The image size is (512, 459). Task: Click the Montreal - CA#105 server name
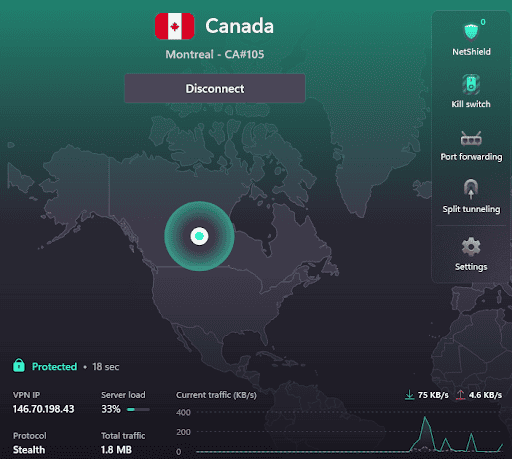[215, 54]
